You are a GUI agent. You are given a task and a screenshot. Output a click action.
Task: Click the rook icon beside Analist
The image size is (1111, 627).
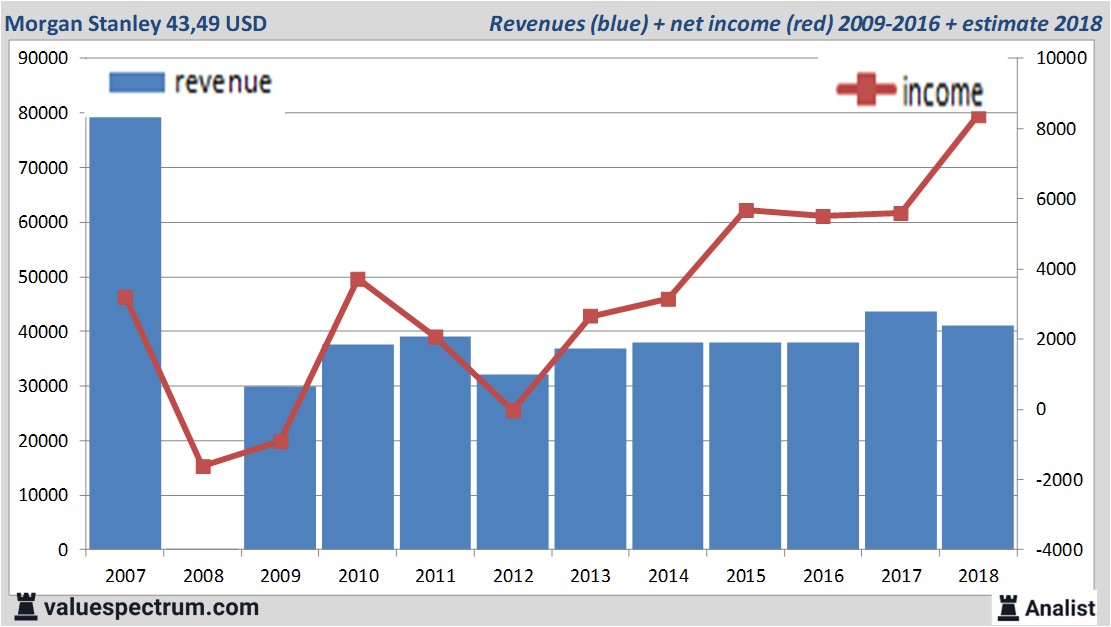point(1008,608)
